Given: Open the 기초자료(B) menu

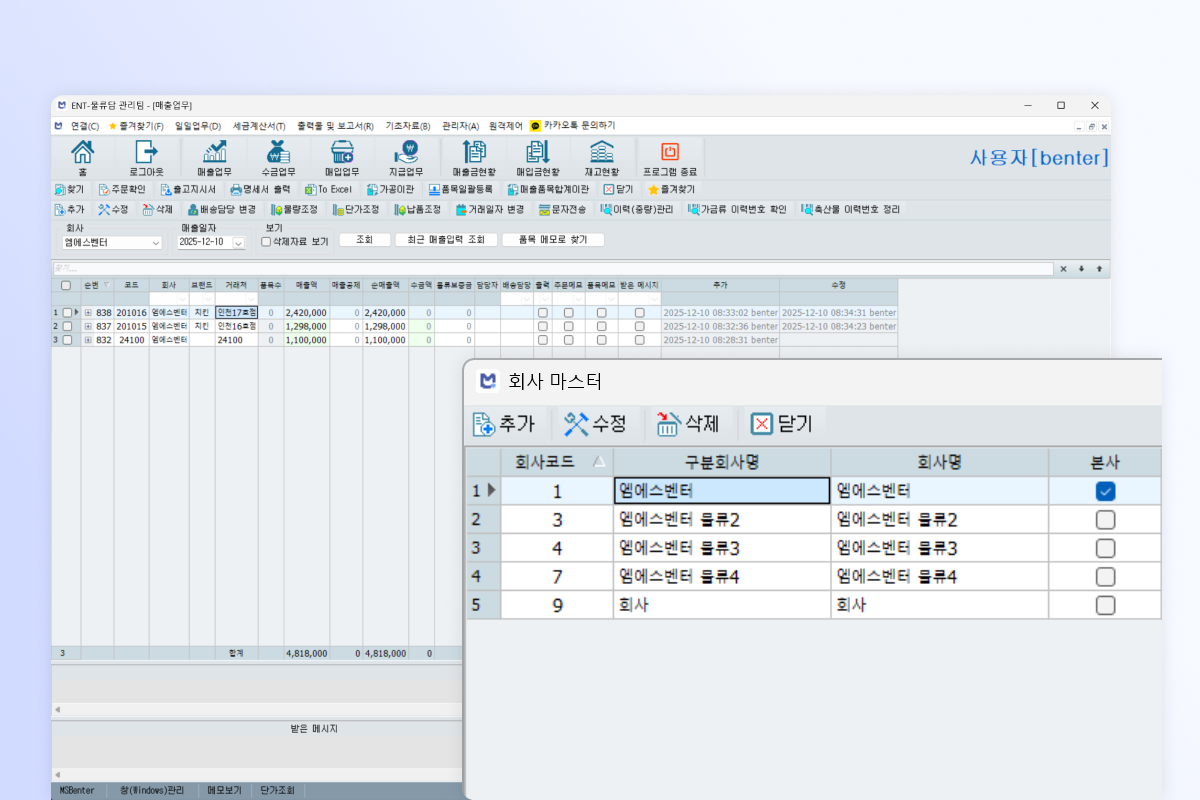Looking at the screenshot, I should (407, 125).
